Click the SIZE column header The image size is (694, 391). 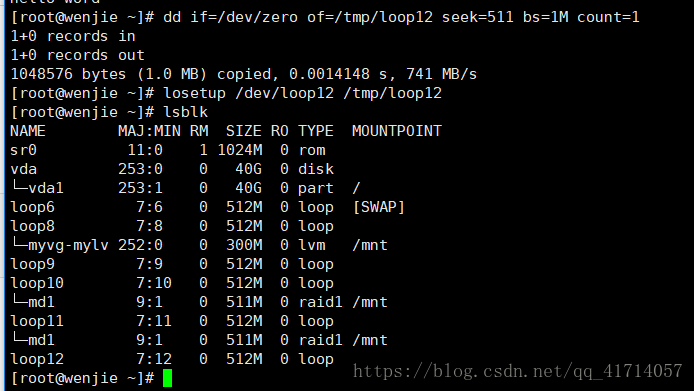point(244,131)
